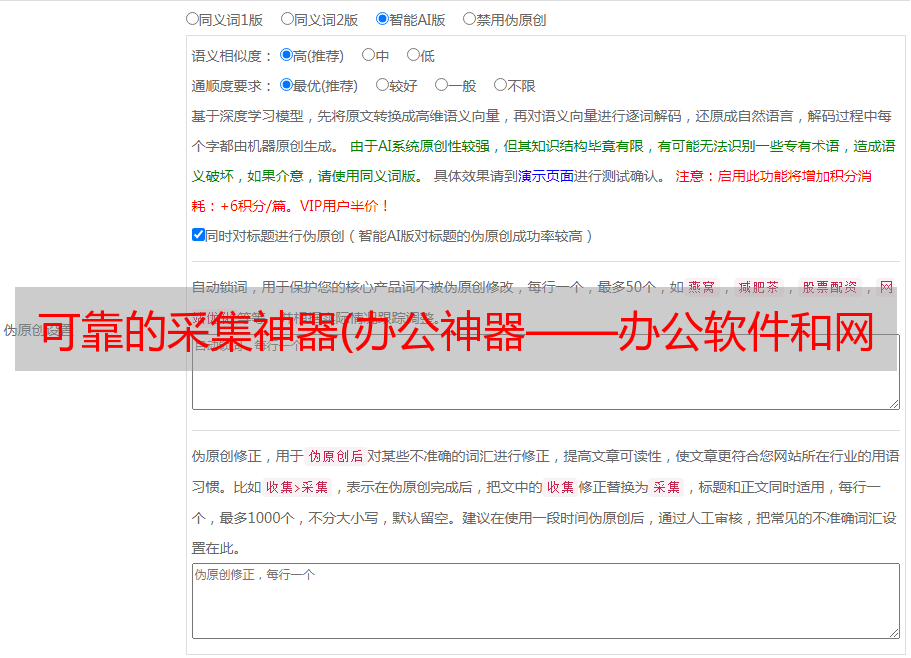911x658 pixels.
Task: Set 语义相似度 to 中
Action: point(368,56)
